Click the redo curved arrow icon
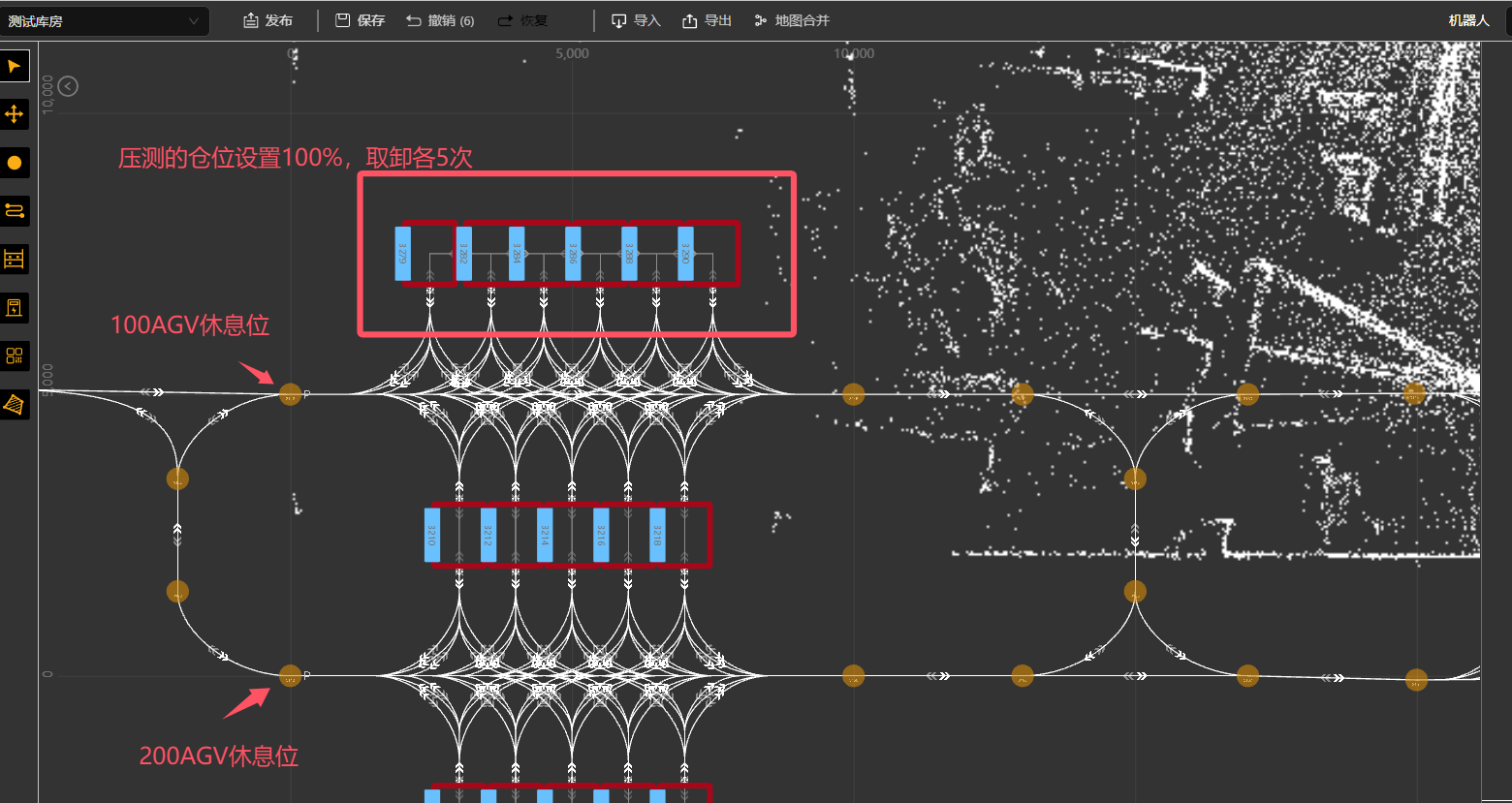1512x803 pixels. (x=505, y=20)
